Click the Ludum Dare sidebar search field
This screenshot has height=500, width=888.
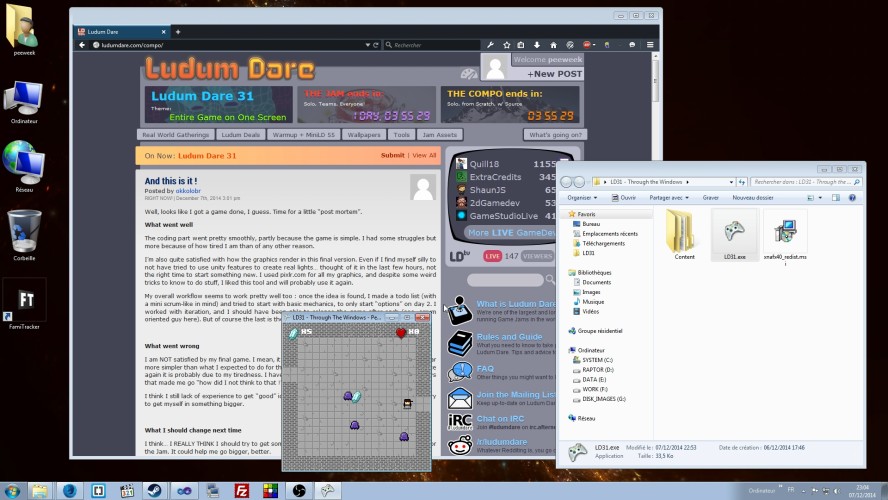click(x=505, y=280)
